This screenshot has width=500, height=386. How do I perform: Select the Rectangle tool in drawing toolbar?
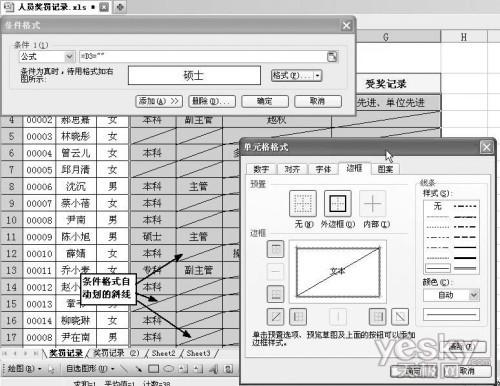153,369
